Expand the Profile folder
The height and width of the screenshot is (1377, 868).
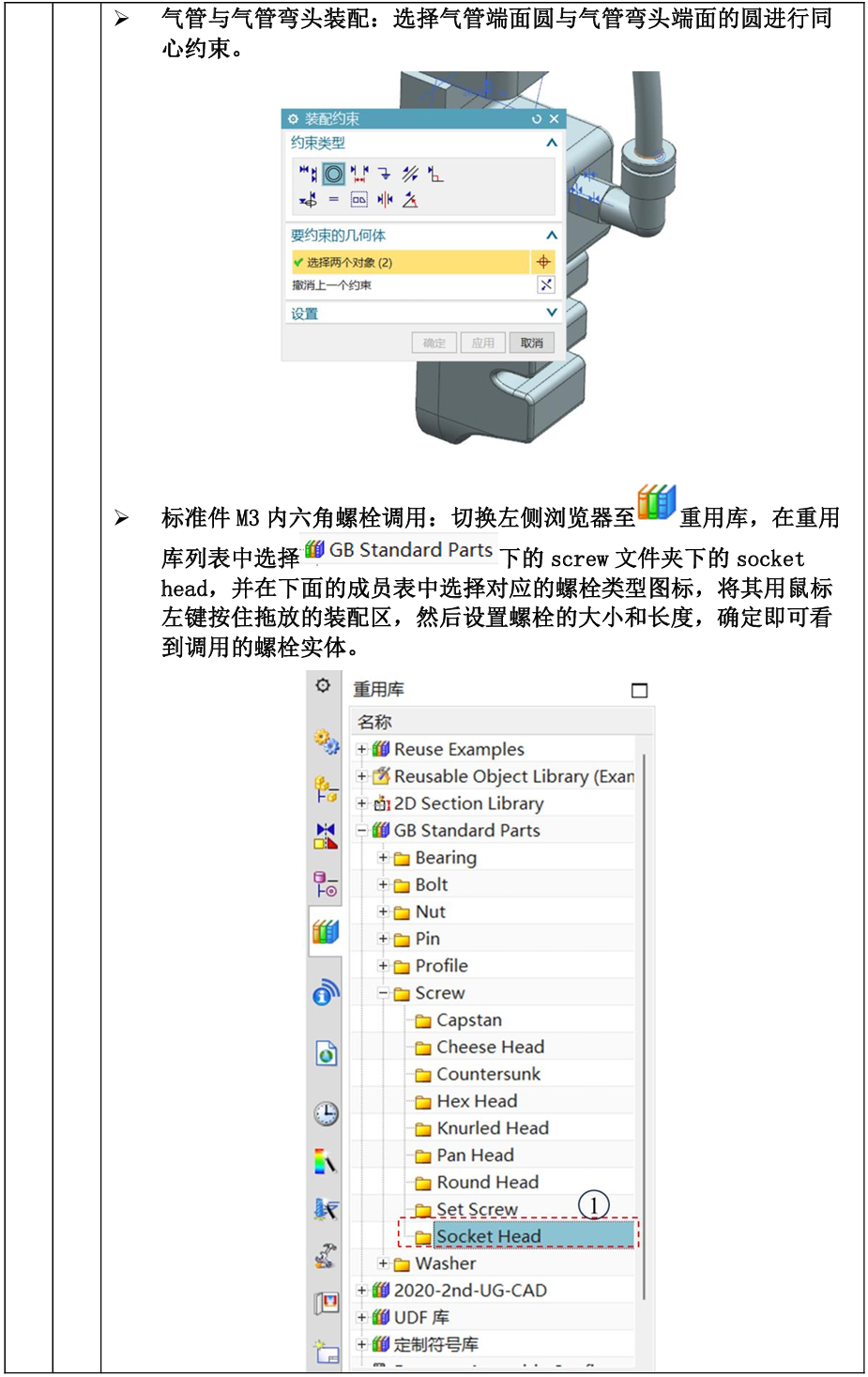[383, 966]
